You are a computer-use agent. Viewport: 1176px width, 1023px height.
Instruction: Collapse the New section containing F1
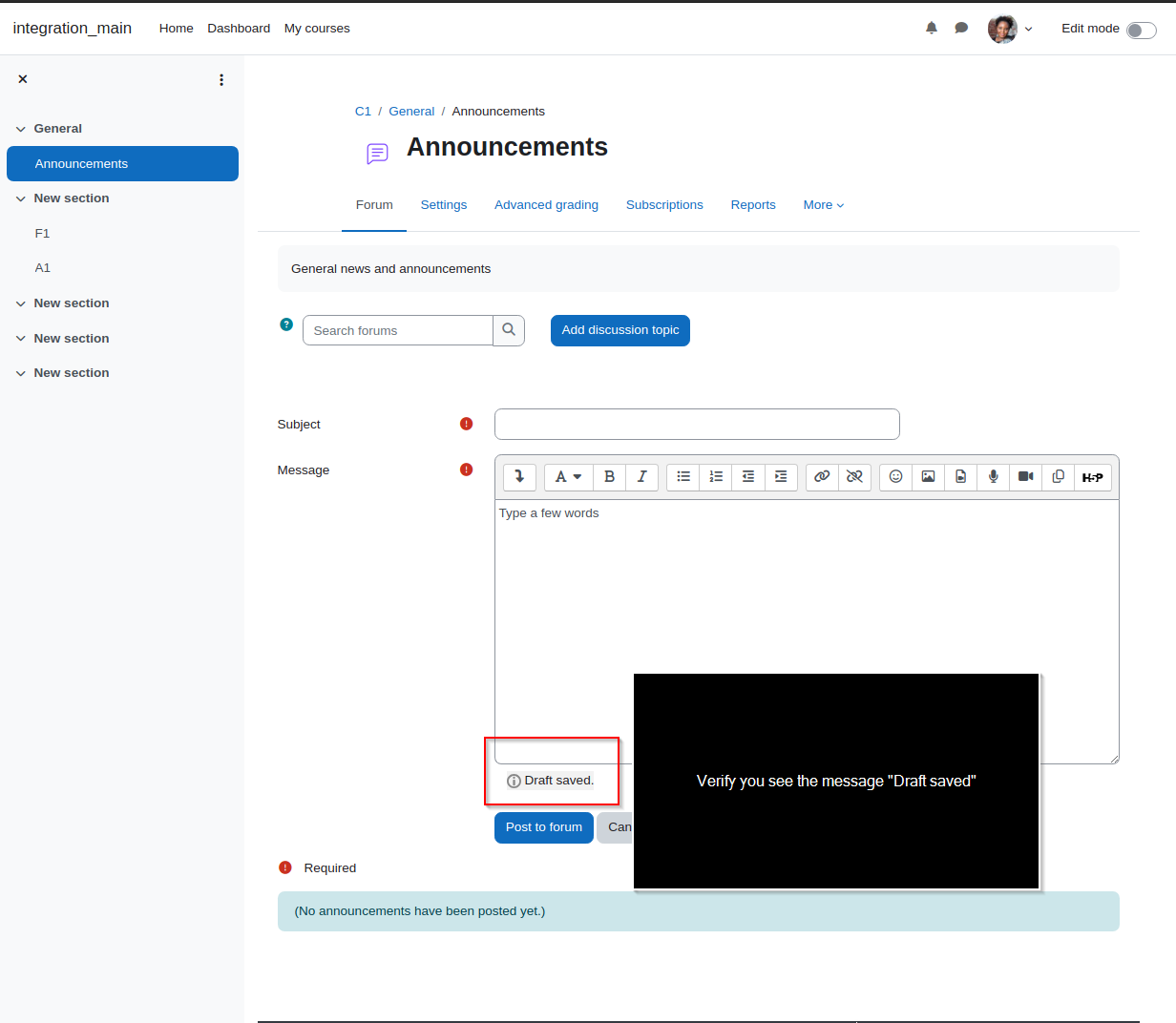coord(21,198)
